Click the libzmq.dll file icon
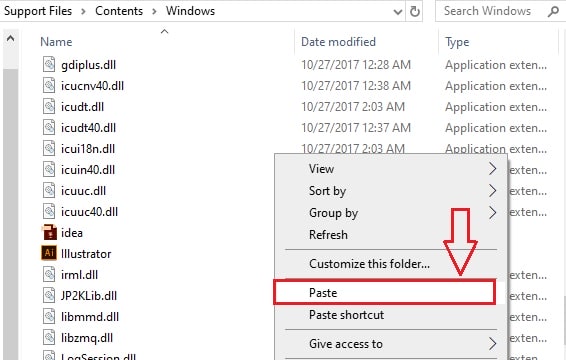566x360 pixels. (49, 337)
